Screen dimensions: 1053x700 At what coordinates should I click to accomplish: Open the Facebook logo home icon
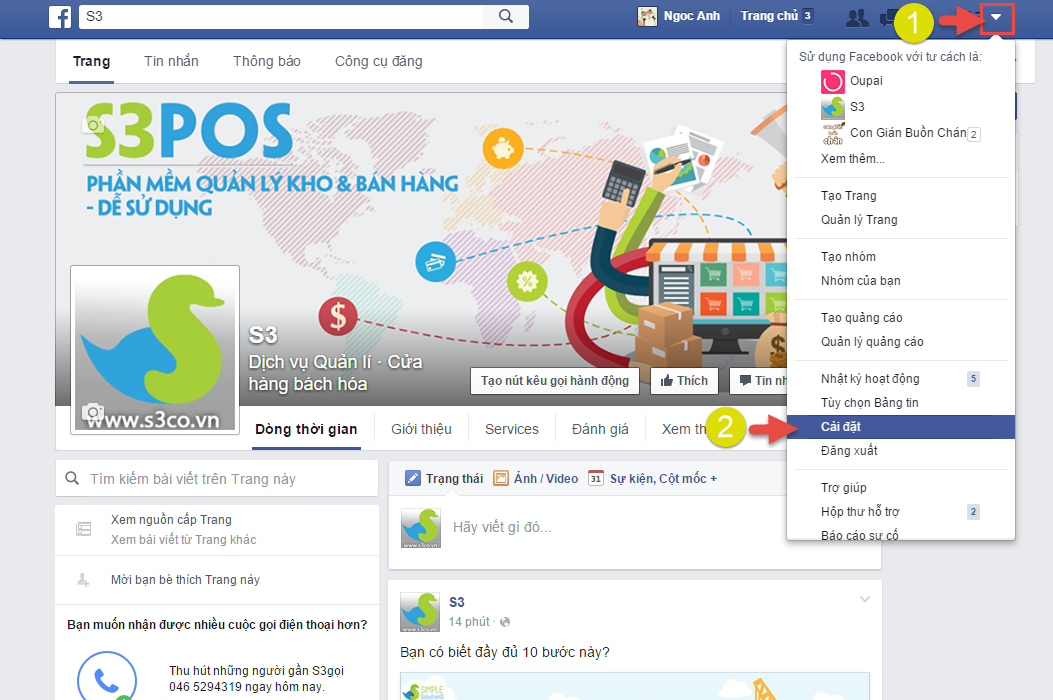[60, 17]
